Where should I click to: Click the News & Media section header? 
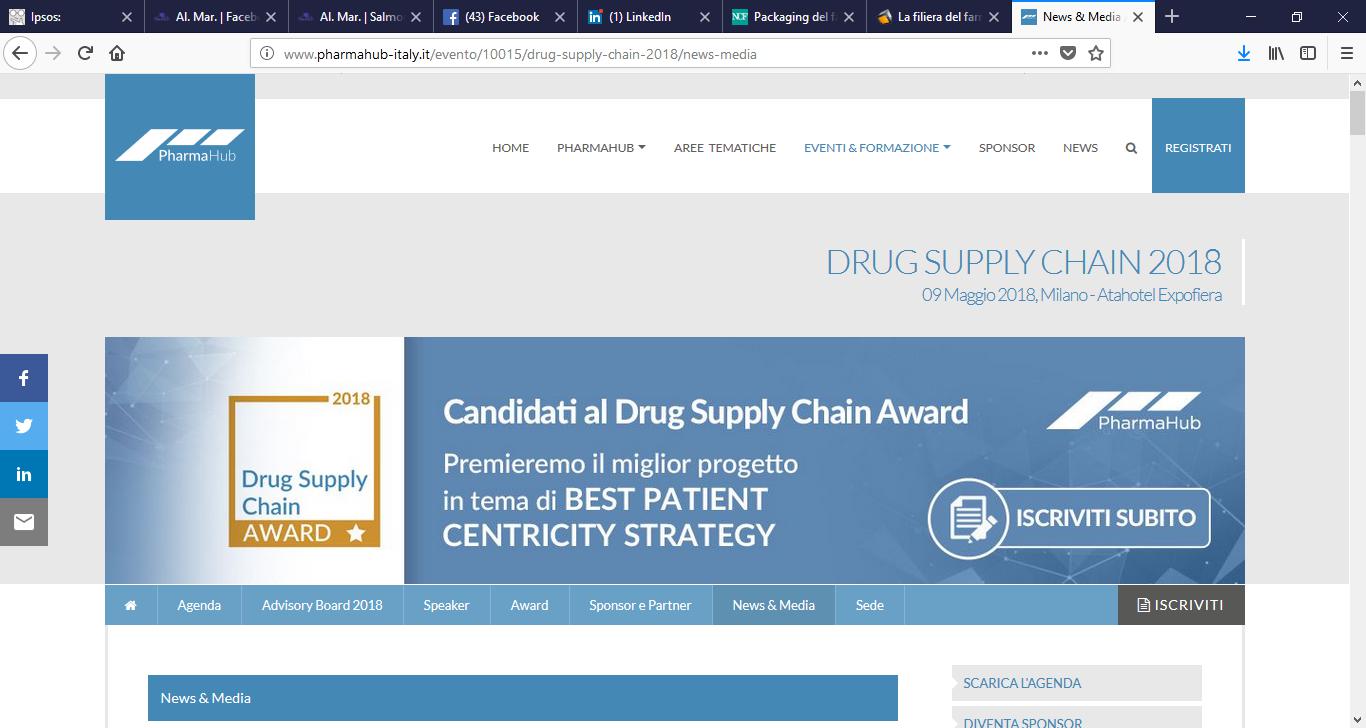[x=523, y=698]
